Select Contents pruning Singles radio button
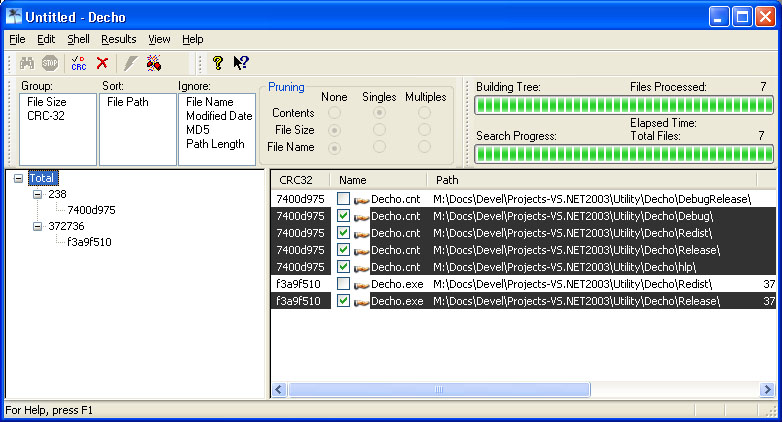 (x=379, y=113)
